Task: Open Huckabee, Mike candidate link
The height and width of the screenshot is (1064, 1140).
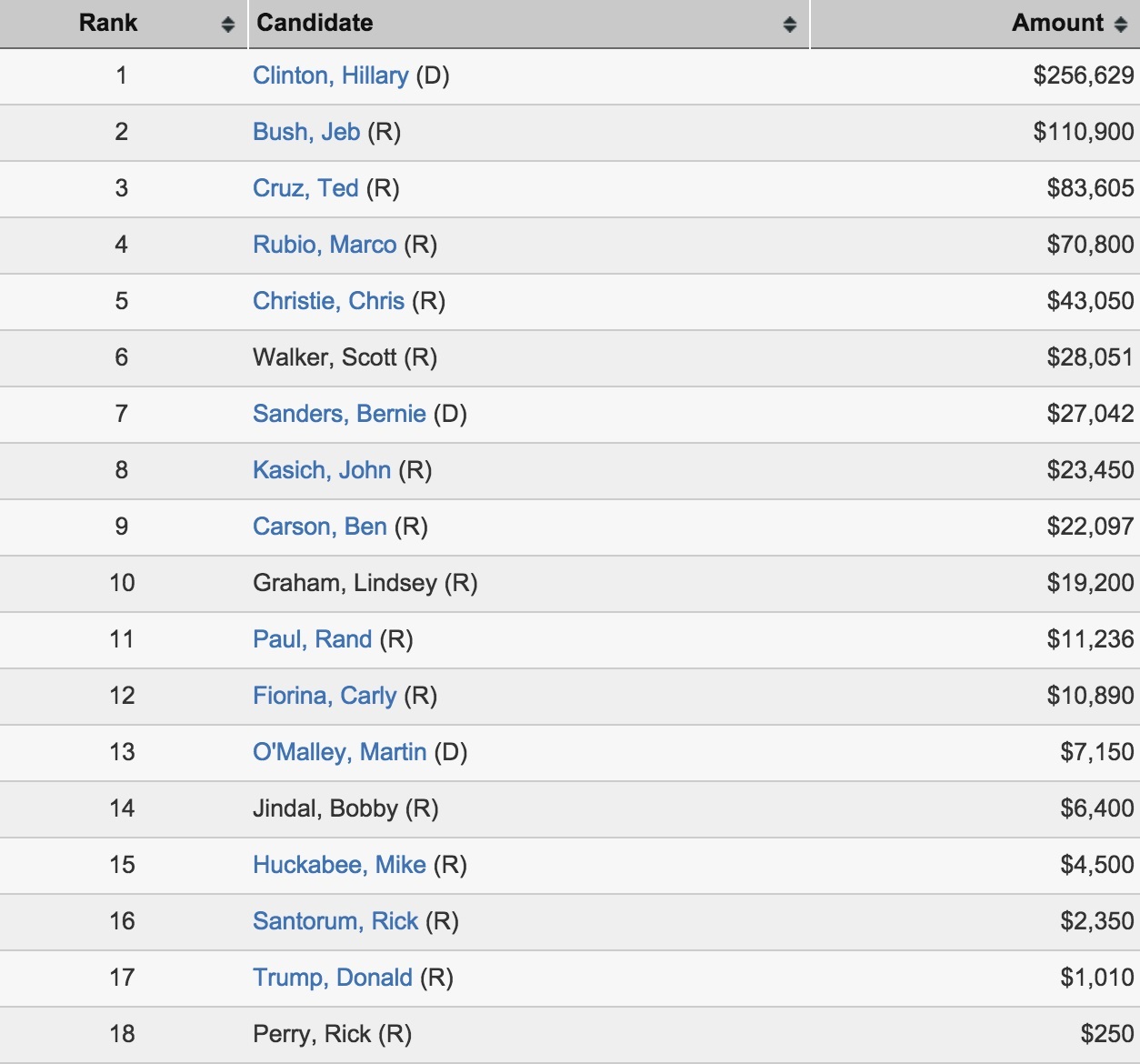Action: tap(339, 865)
